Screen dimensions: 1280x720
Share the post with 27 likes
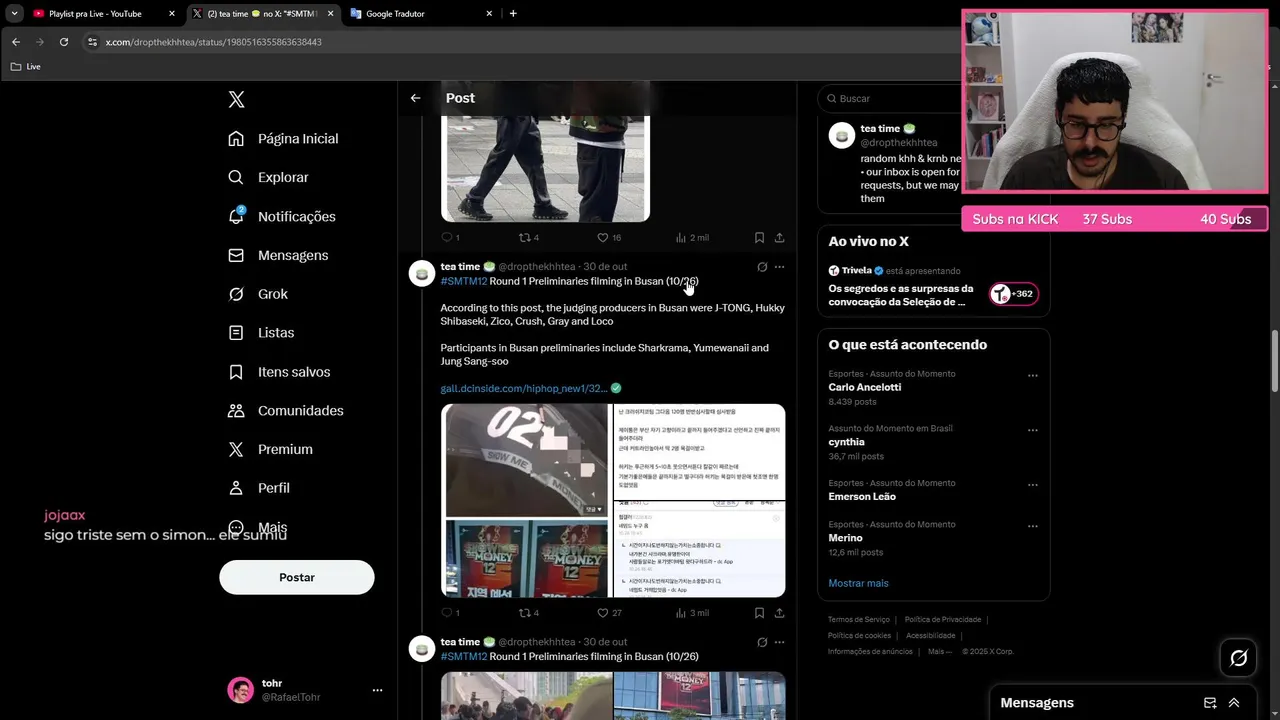(779, 613)
